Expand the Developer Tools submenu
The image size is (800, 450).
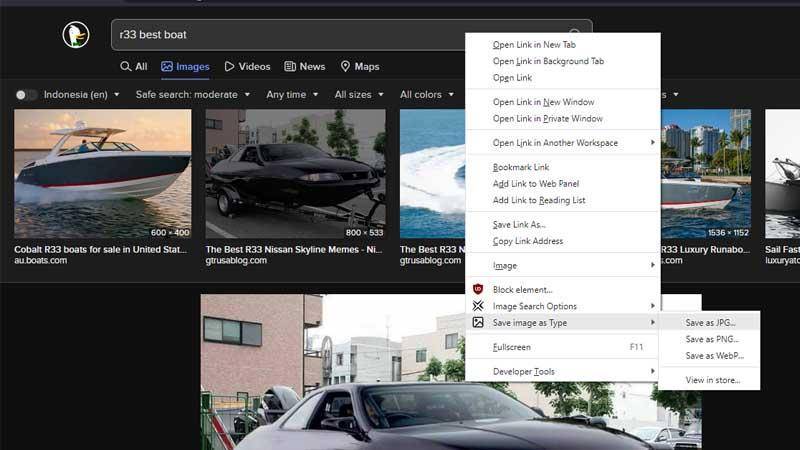563,371
